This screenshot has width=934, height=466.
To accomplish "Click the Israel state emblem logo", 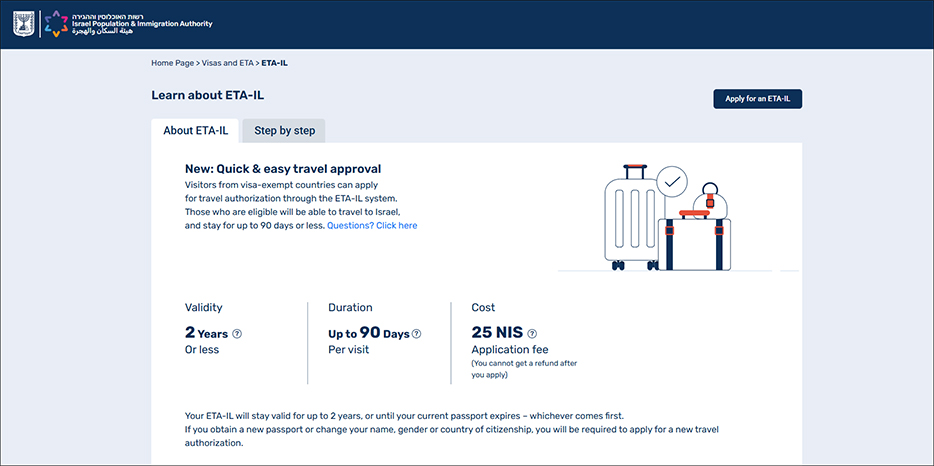I will (x=24, y=23).
